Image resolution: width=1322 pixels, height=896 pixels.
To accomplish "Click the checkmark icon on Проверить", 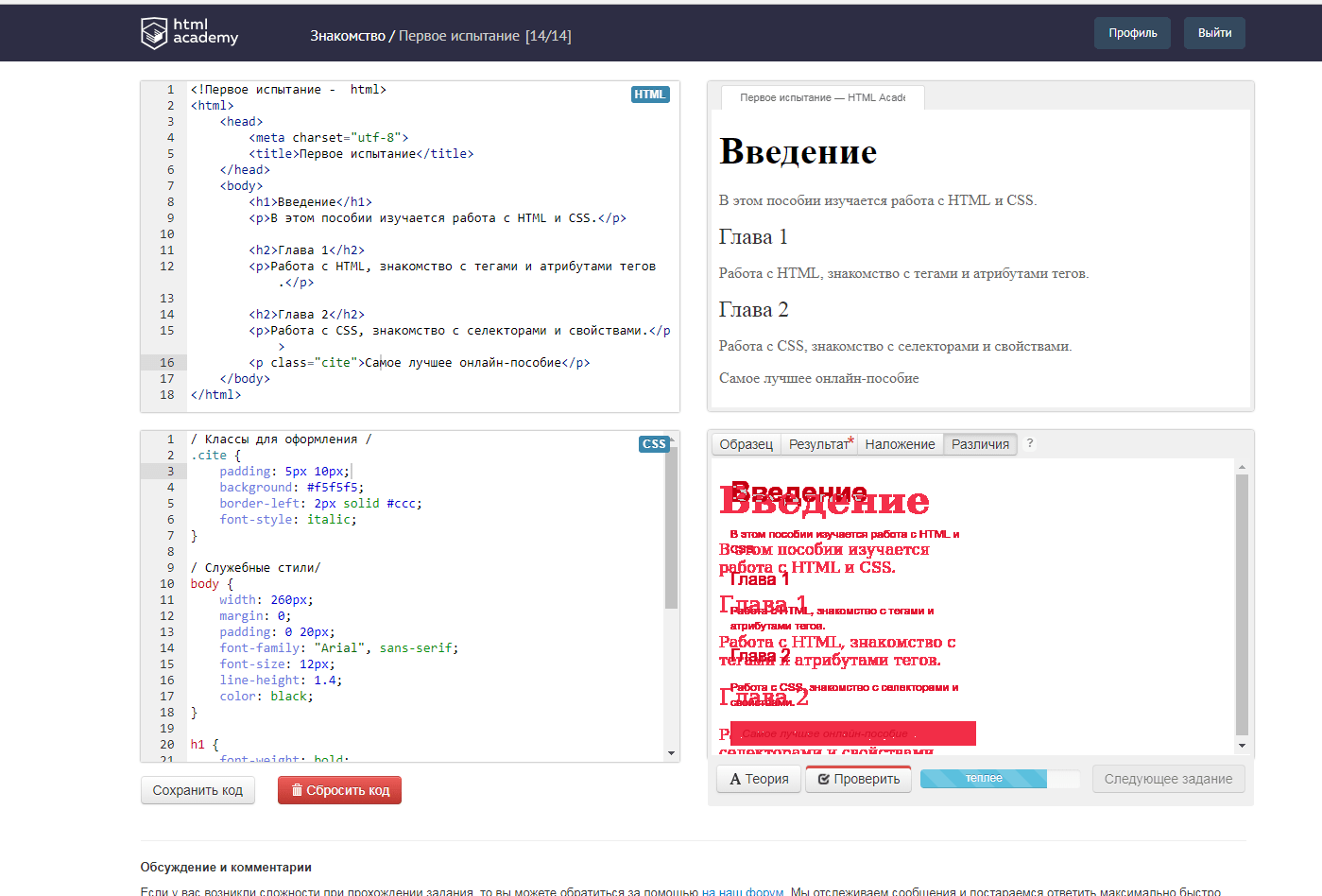I will 824,780.
